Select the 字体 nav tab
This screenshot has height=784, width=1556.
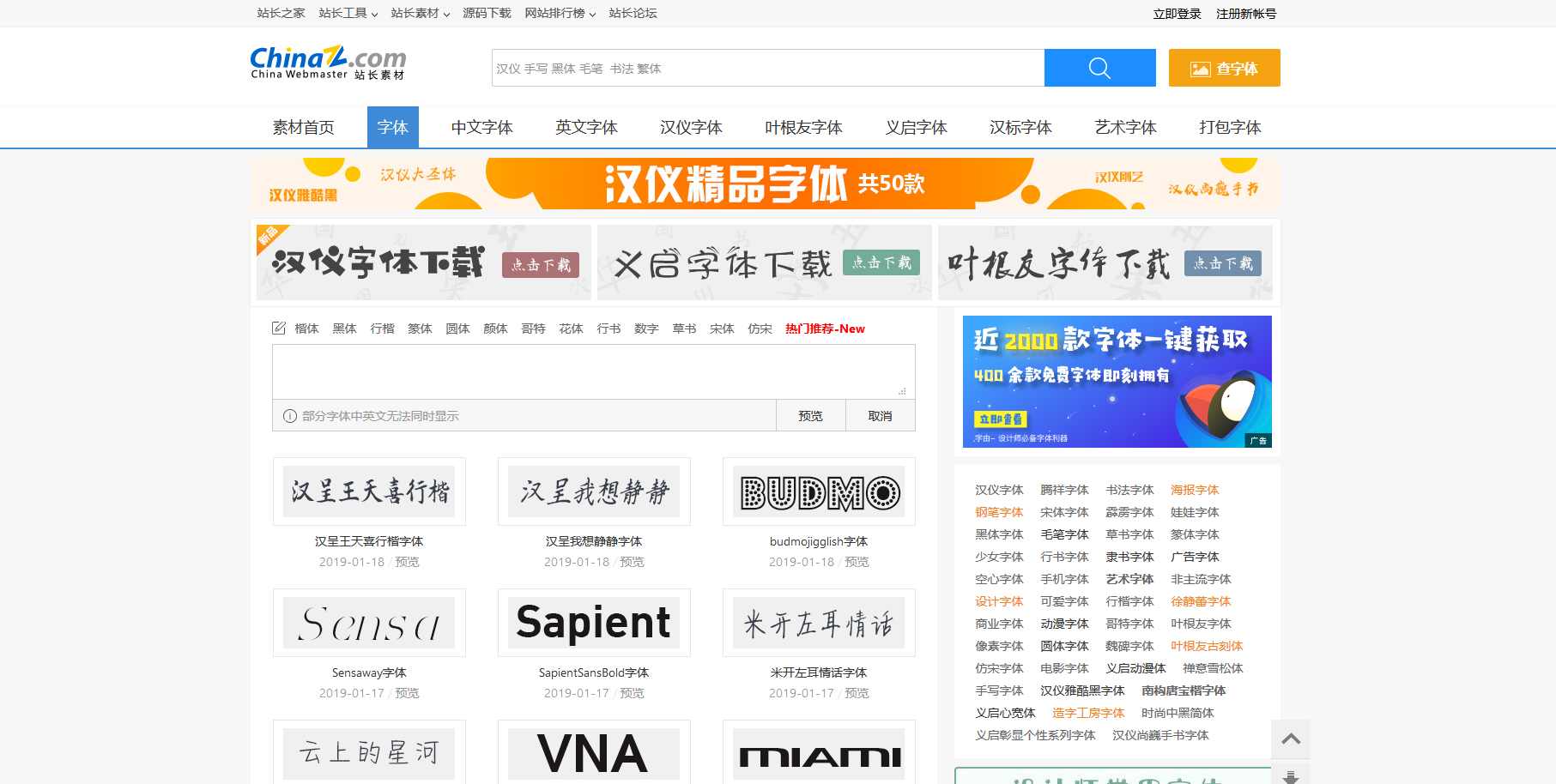pyautogui.click(x=393, y=128)
